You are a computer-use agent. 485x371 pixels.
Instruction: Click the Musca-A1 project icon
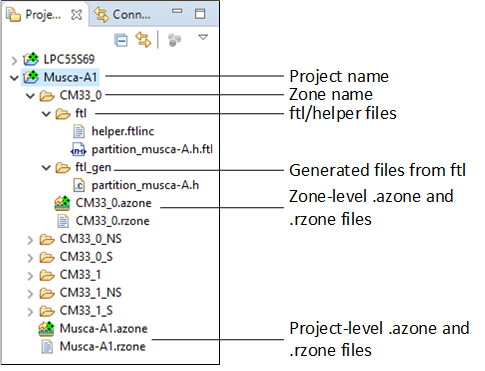(x=31, y=77)
